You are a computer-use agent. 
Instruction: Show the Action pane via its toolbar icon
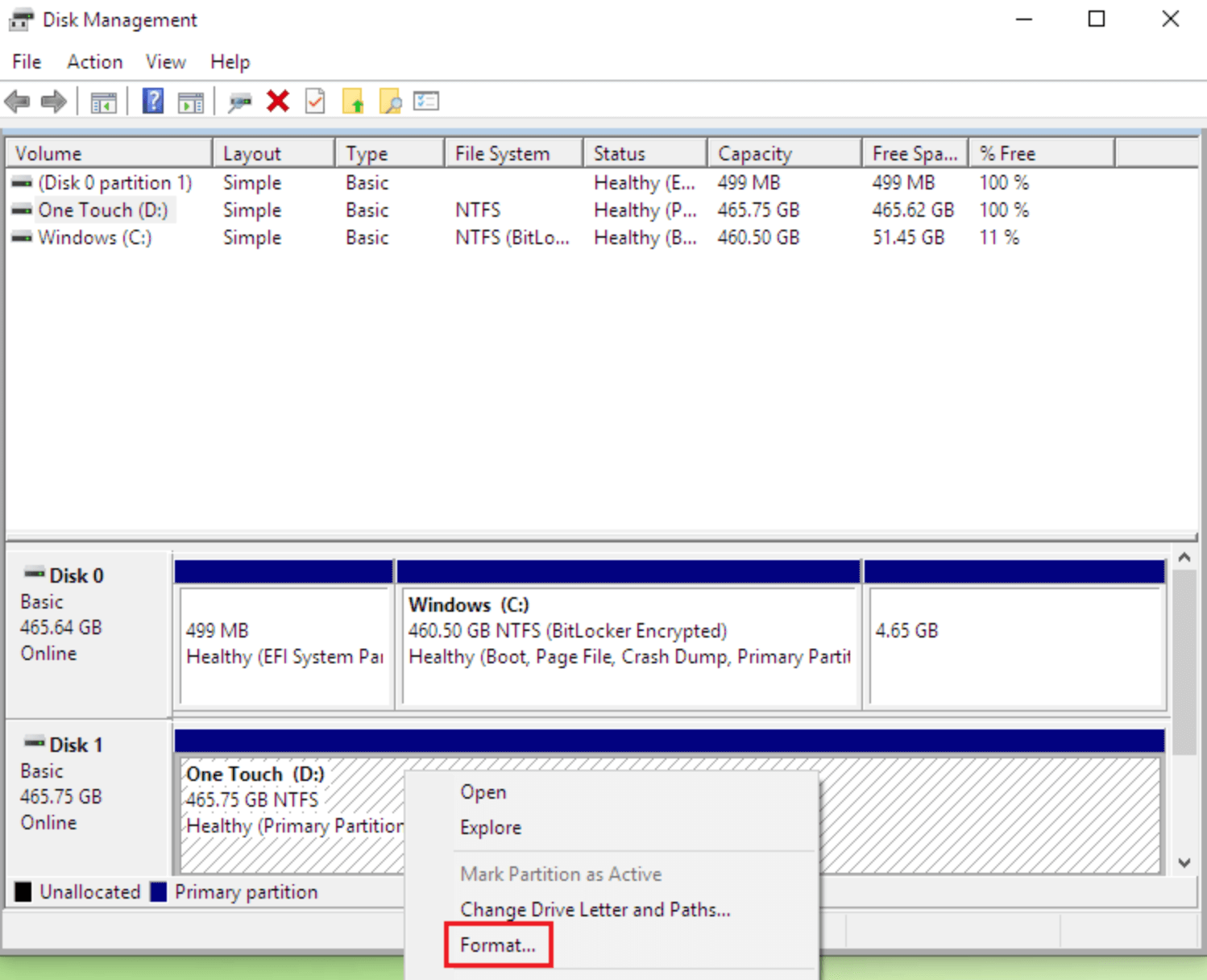191,101
